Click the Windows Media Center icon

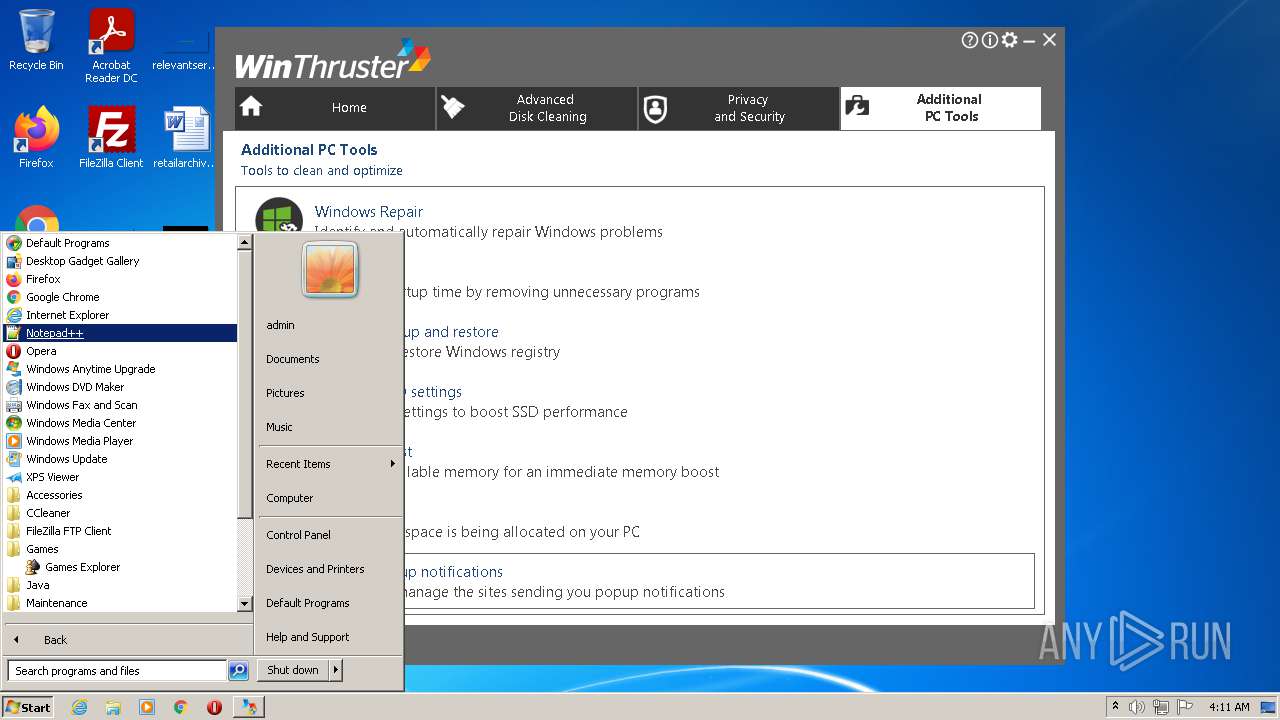tap(14, 423)
